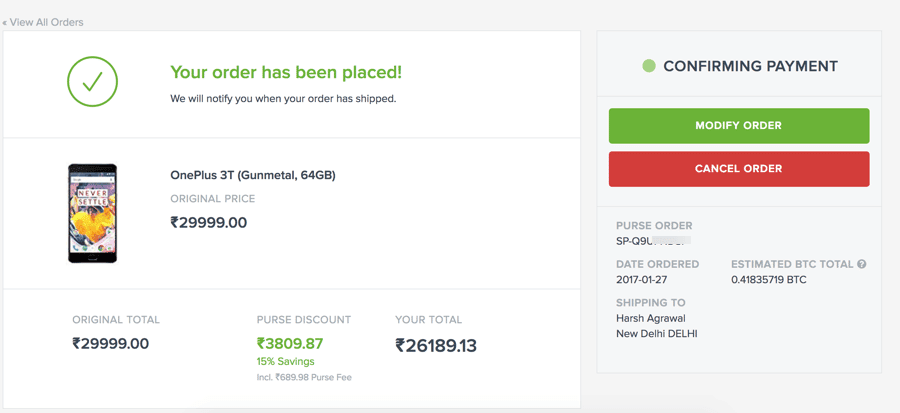This screenshot has height=413, width=900.
Task: Click the 15% Savings text
Action: pos(286,361)
